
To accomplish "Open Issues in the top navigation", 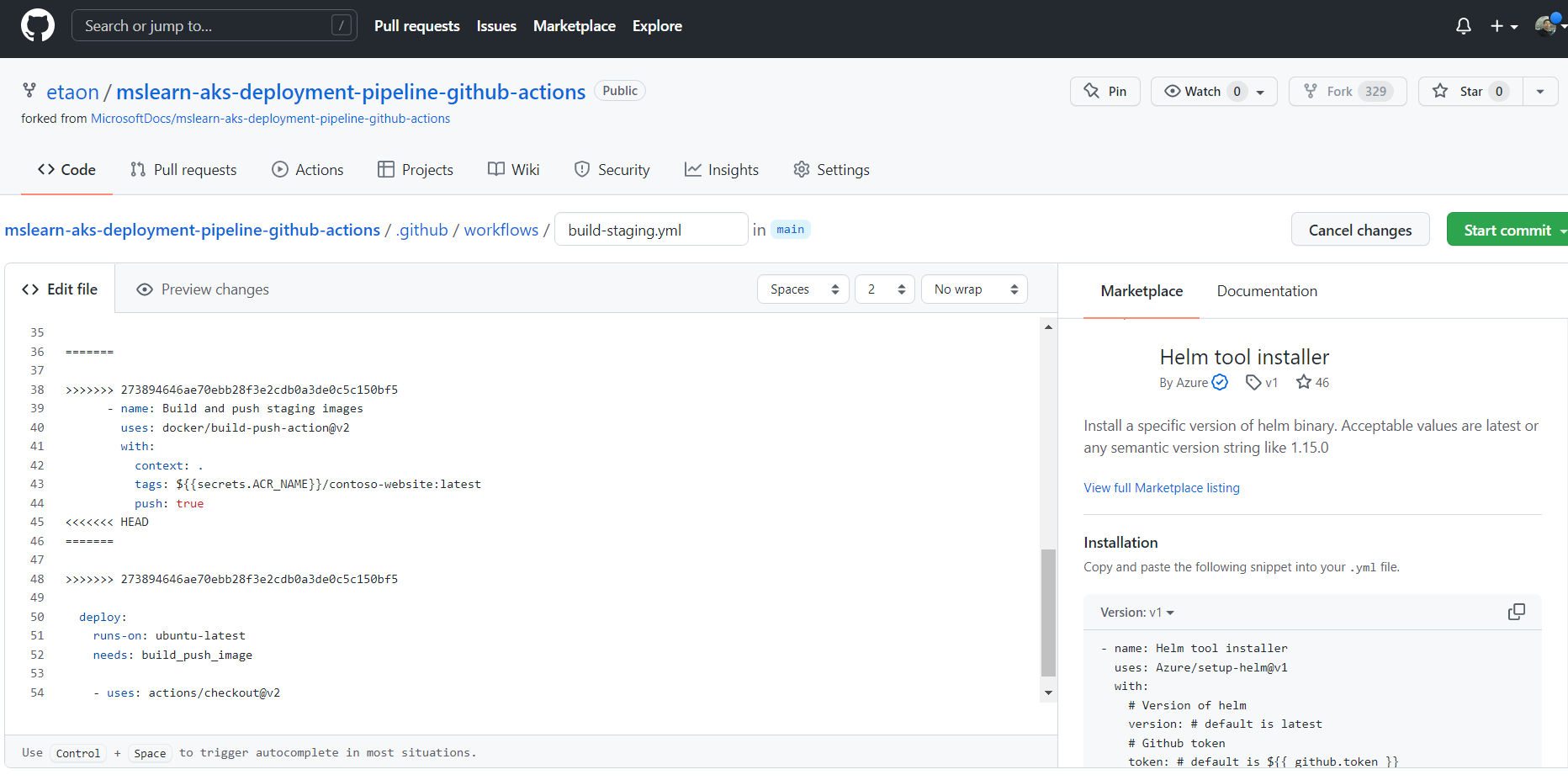I will click(496, 26).
